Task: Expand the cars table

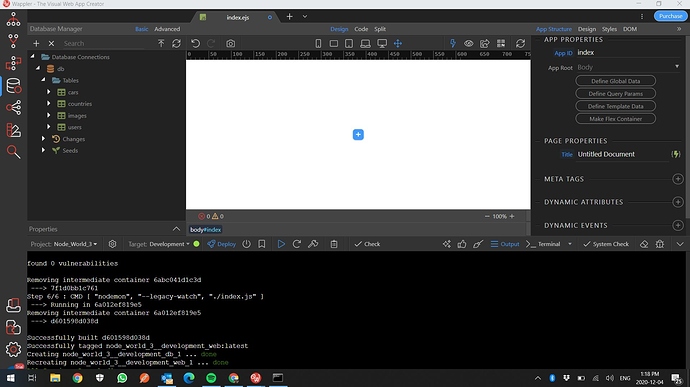Action: 49,92
